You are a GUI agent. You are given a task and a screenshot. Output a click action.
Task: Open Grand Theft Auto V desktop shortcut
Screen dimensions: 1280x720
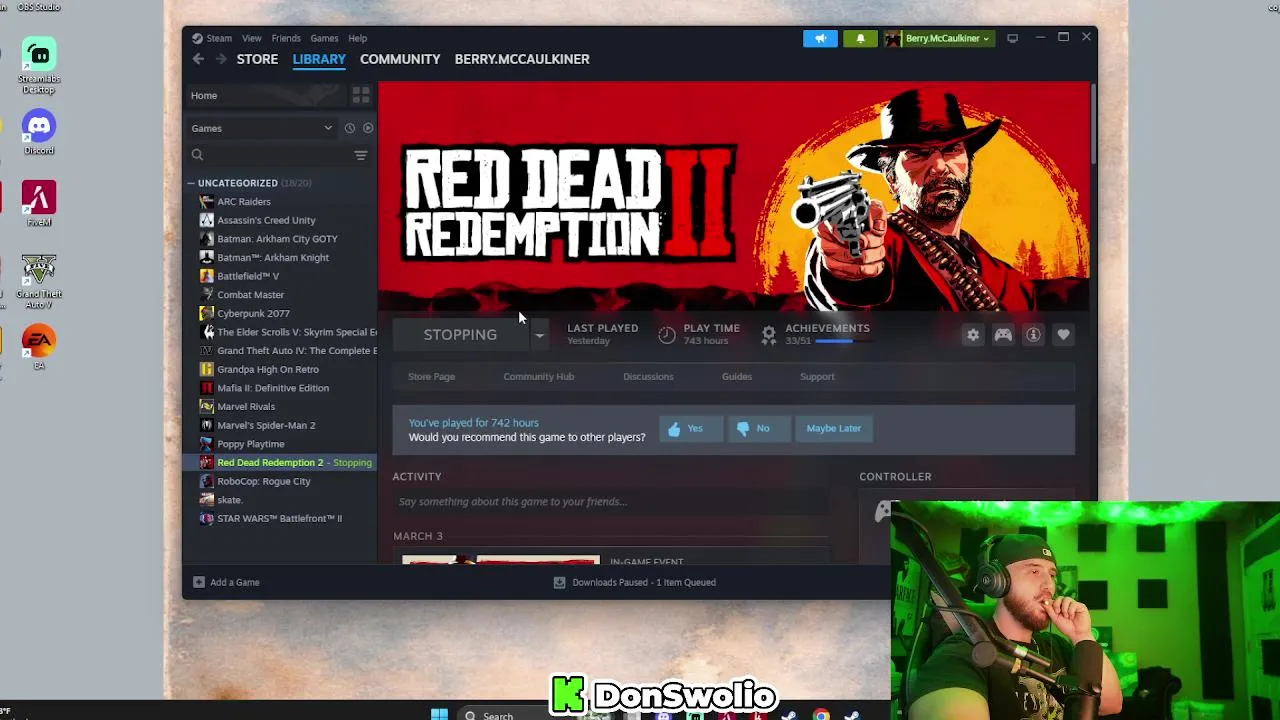click(39, 281)
